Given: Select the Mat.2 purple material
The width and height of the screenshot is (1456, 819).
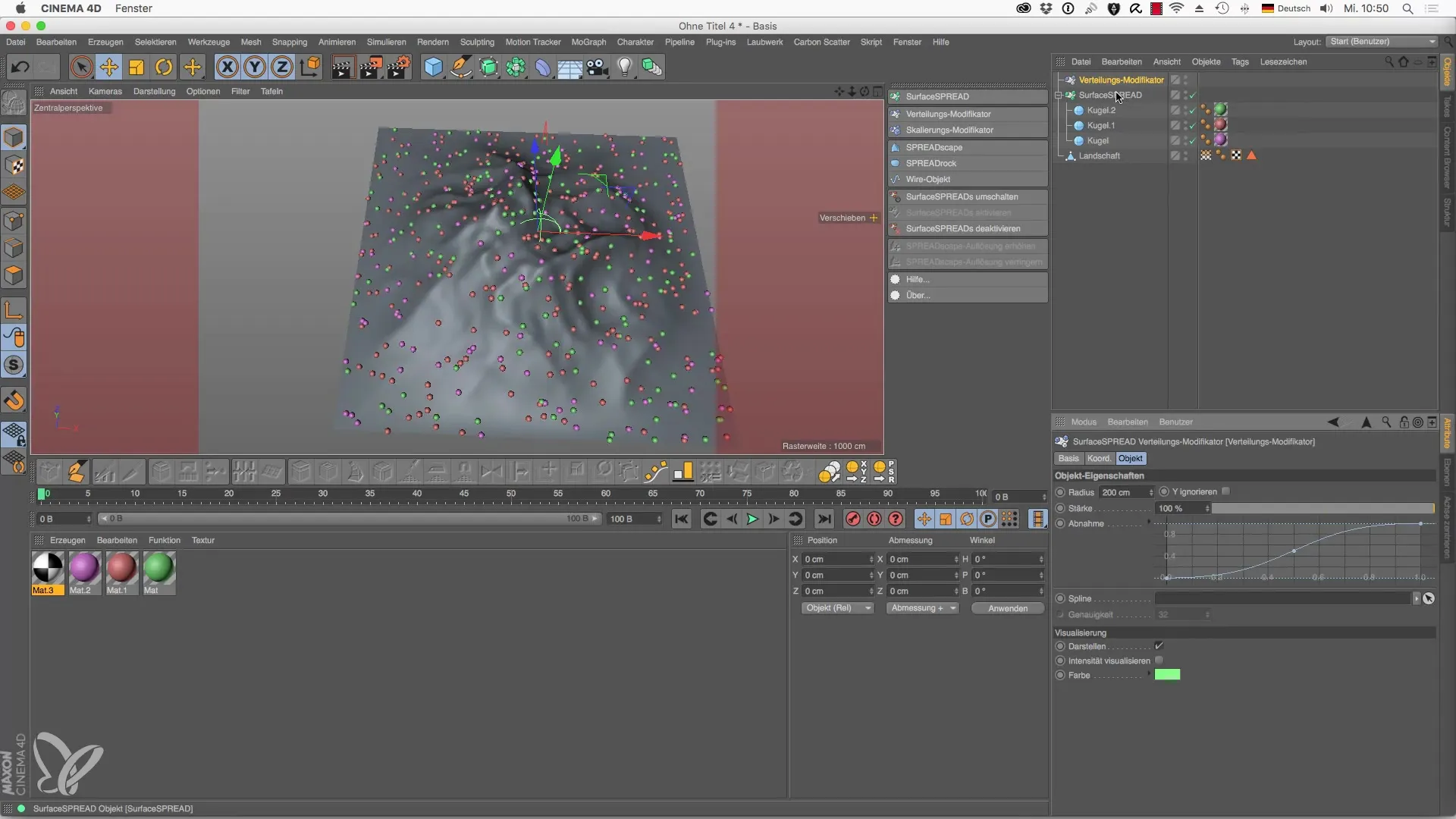Looking at the screenshot, I should [84, 573].
